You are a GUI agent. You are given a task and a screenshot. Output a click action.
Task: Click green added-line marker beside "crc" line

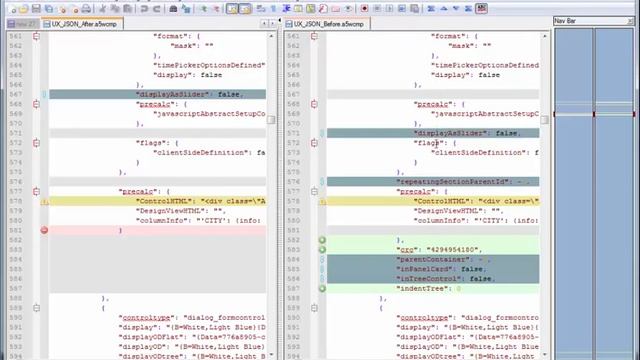(x=322, y=250)
